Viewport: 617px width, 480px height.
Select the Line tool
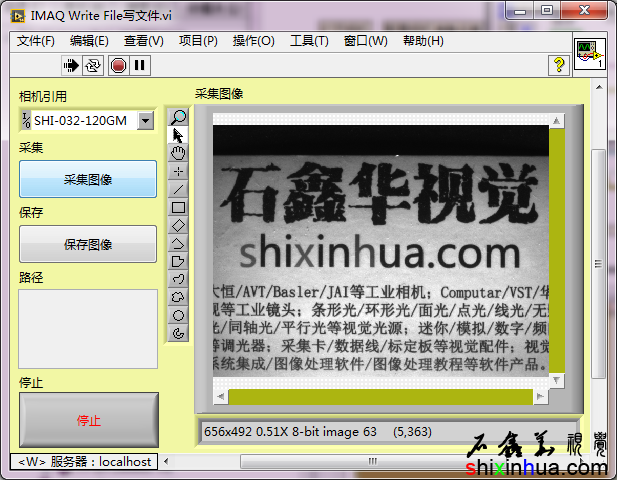178,190
